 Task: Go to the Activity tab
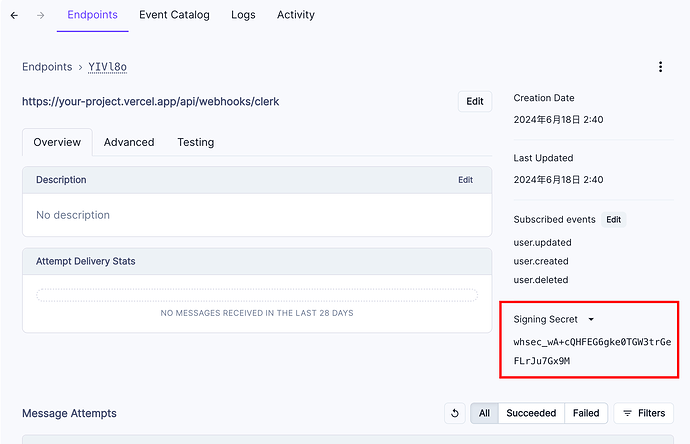click(x=296, y=15)
